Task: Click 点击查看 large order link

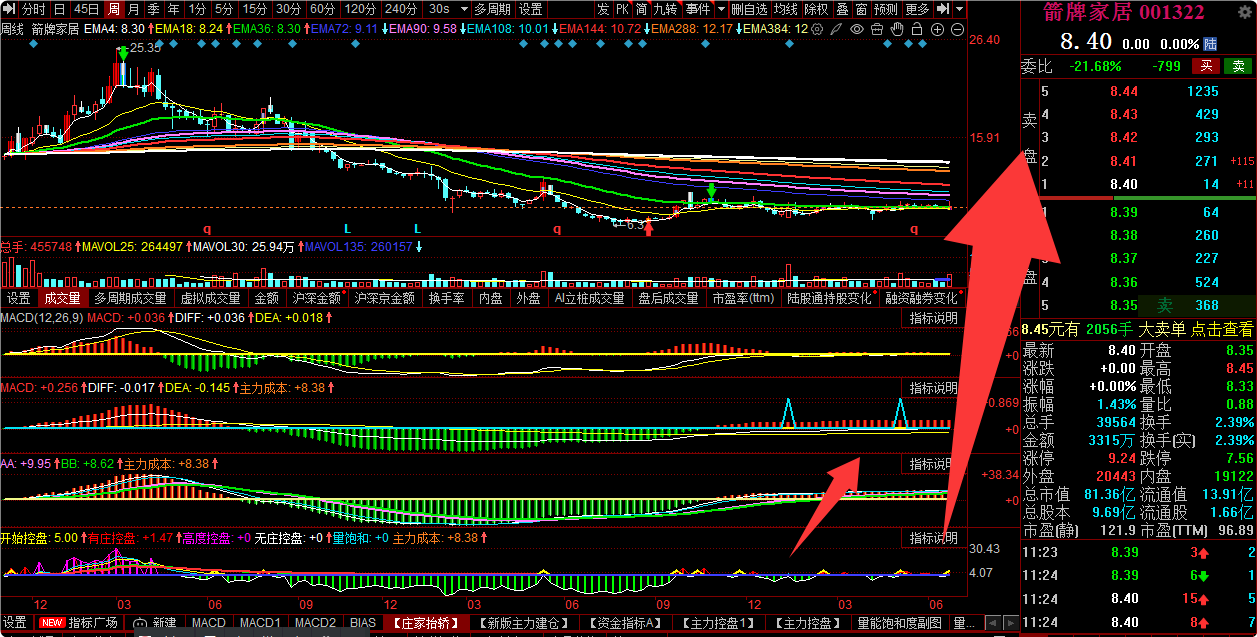Action: 1222,329
